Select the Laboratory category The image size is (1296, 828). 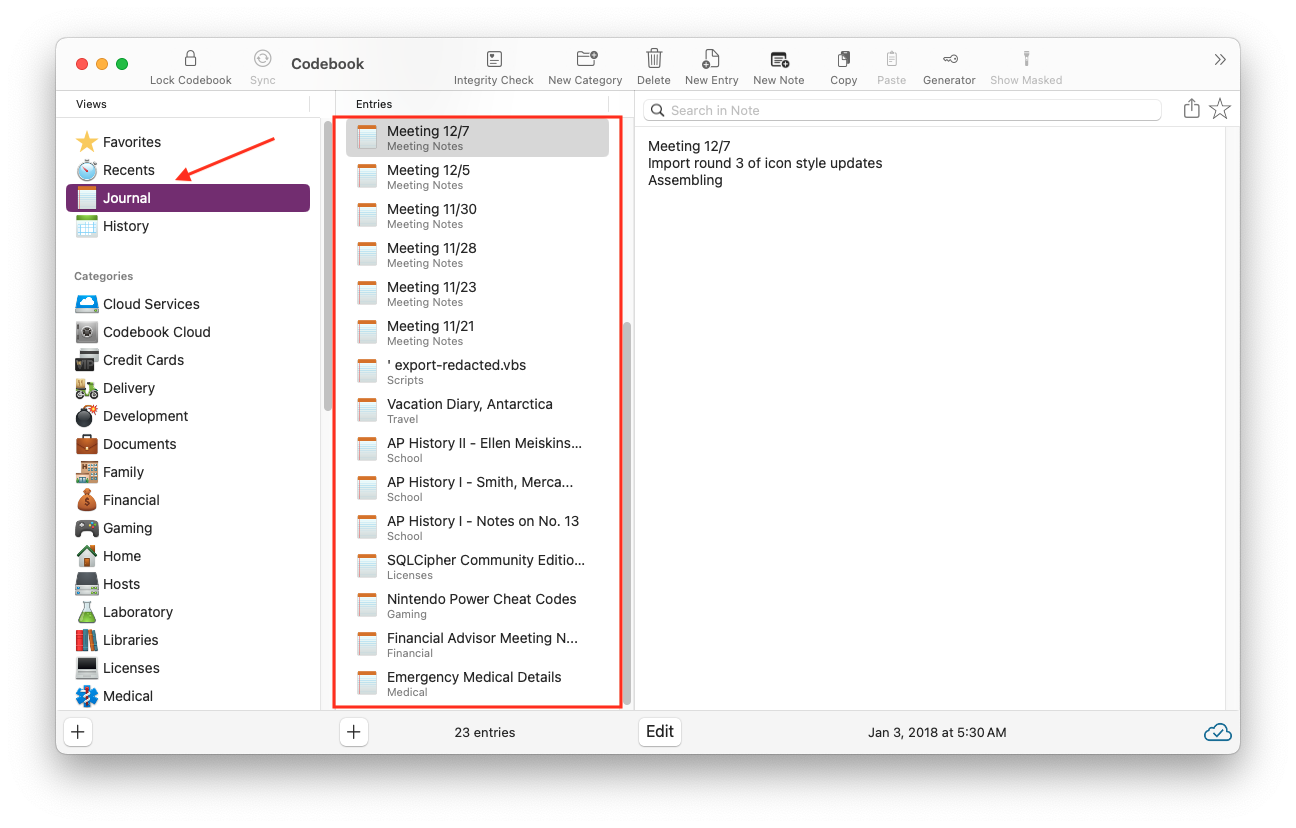188,612
